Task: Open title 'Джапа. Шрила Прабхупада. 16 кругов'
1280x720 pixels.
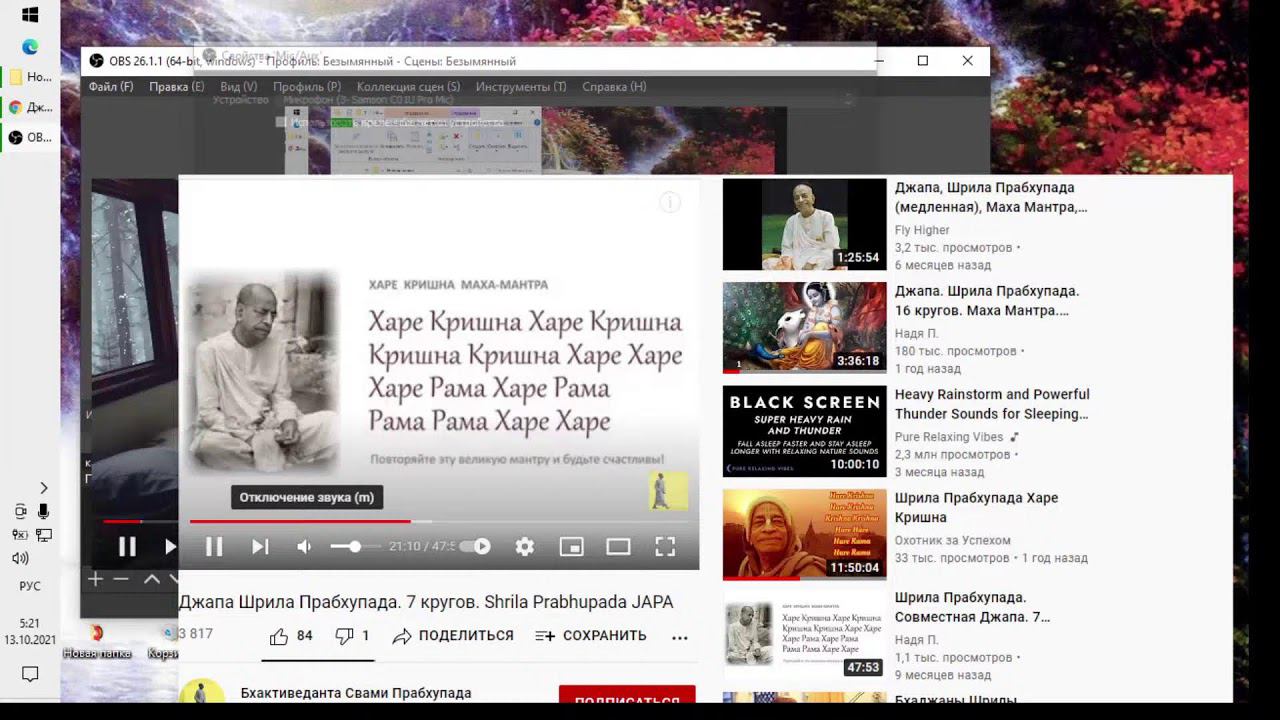Action: coord(987,301)
